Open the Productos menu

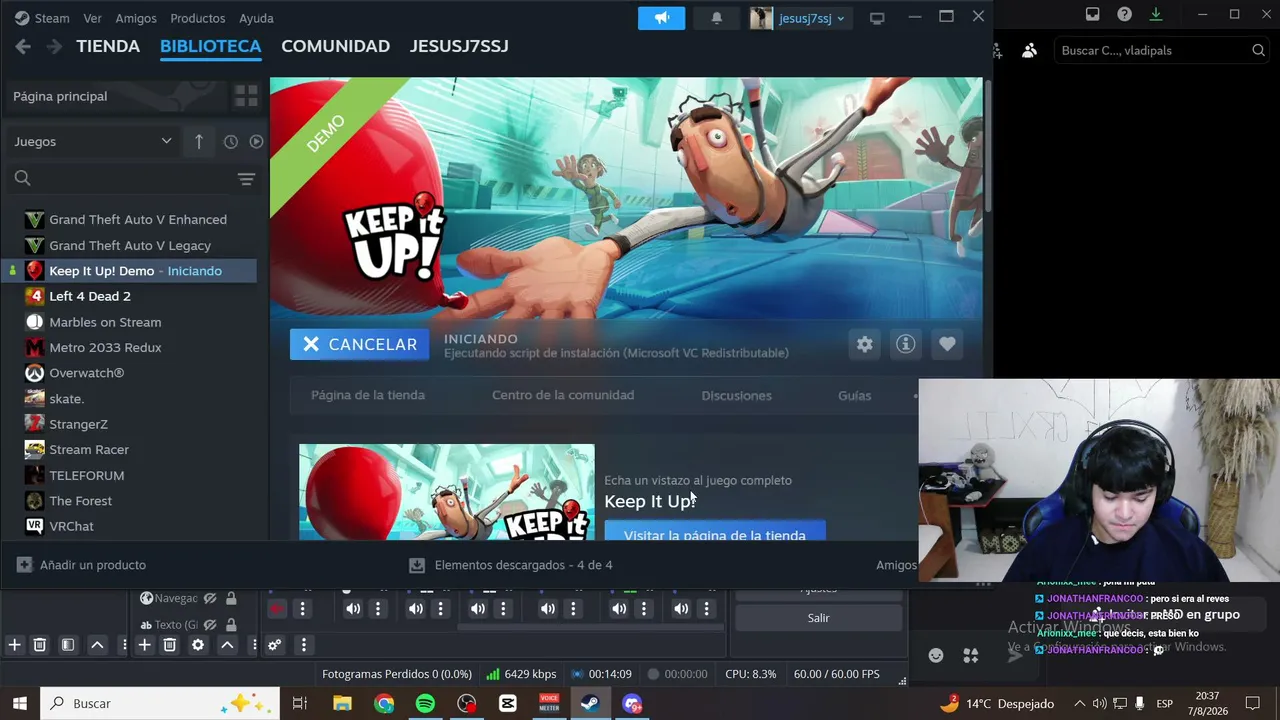[197, 18]
